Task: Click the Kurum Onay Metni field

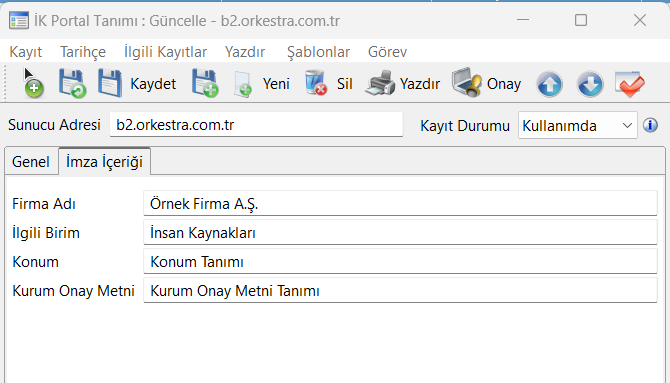Action: pos(400,291)
